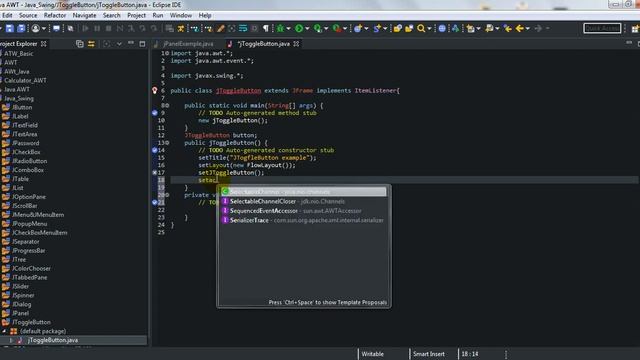Click the Open Type folder icon

click(x=397, y=29)
